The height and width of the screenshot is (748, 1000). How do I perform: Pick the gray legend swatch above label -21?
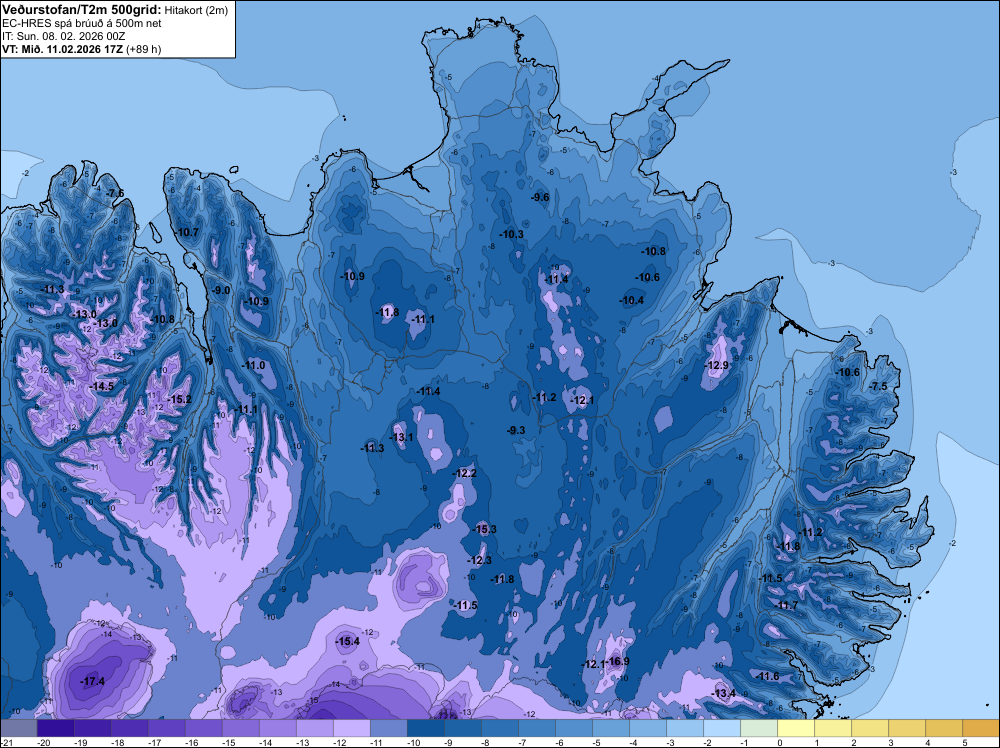coord(18,729)
